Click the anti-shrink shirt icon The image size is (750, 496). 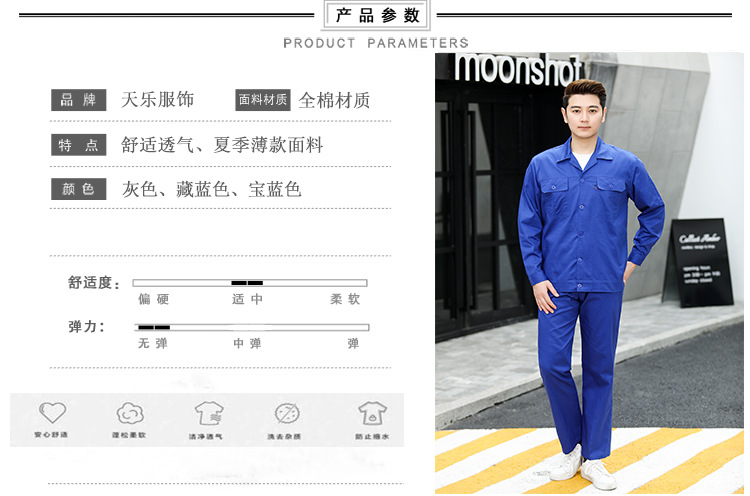372,413
